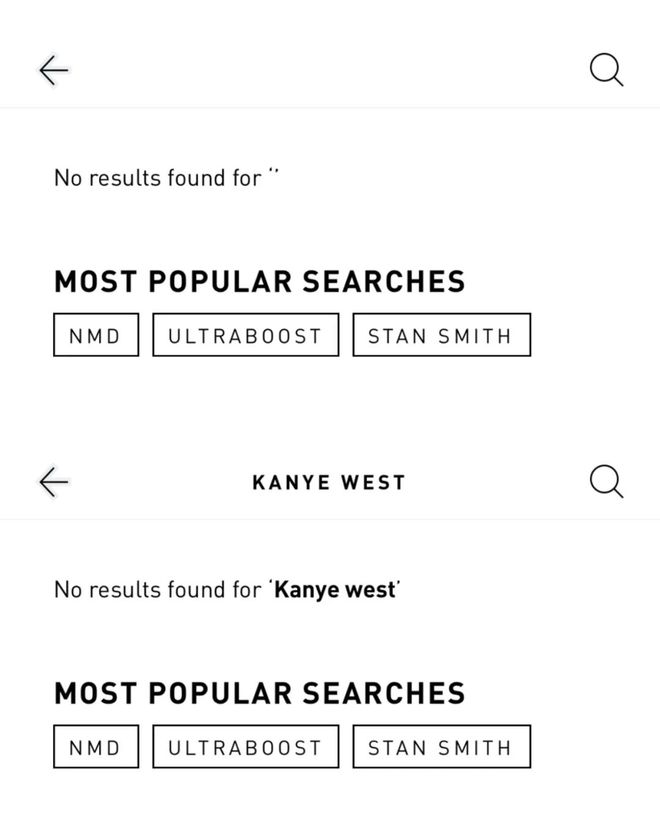Click the bold 'Kanye west' query term
Screen dimensions: 660x824
coord(335,590)
